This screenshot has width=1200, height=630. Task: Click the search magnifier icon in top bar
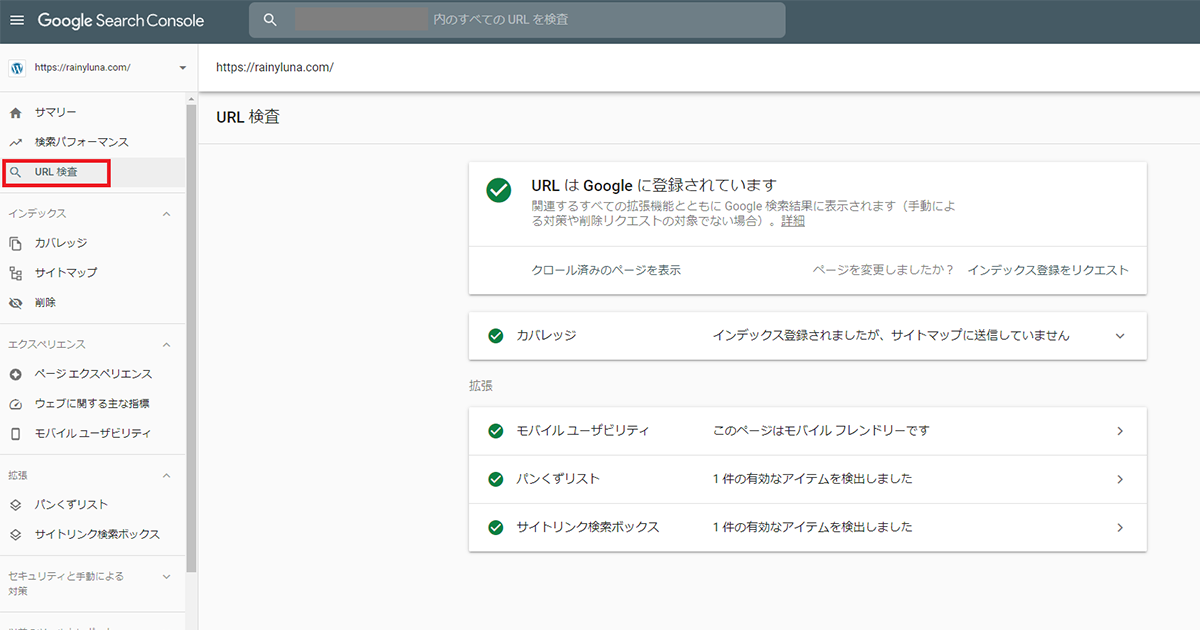(270, 19)
